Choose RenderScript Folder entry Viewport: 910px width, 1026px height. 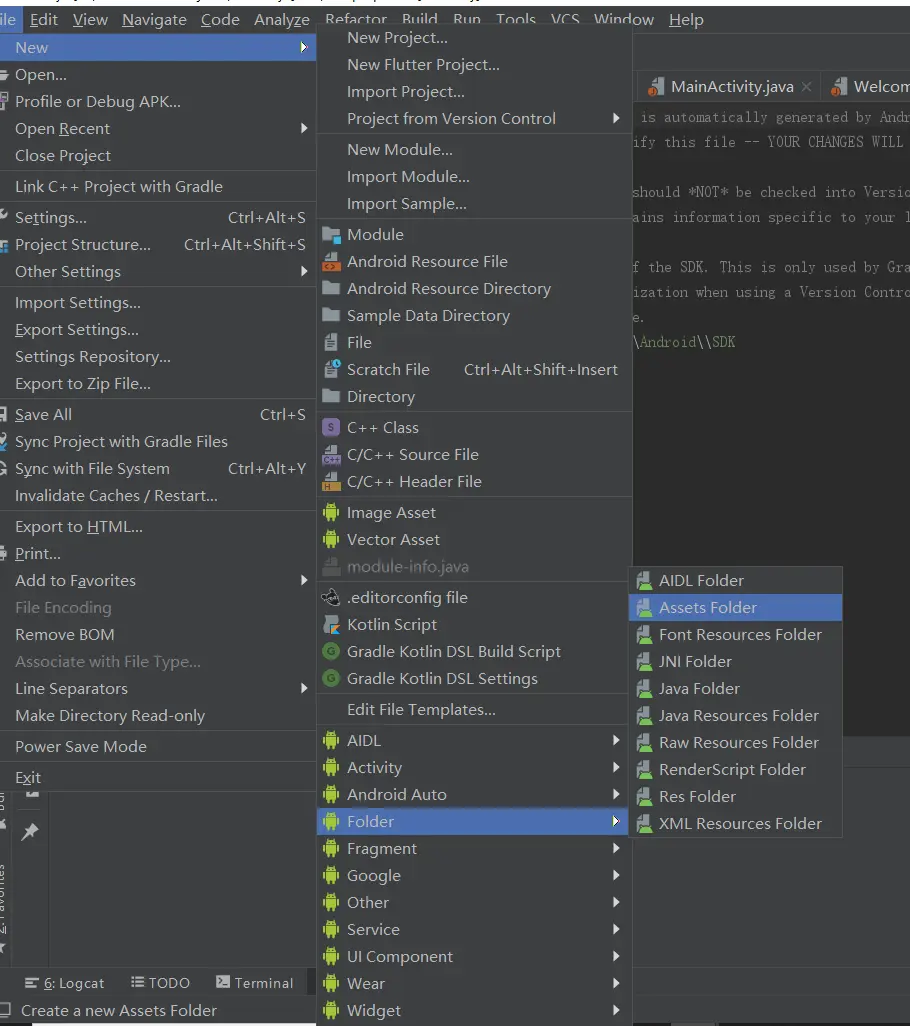click(x=735, y=770)
